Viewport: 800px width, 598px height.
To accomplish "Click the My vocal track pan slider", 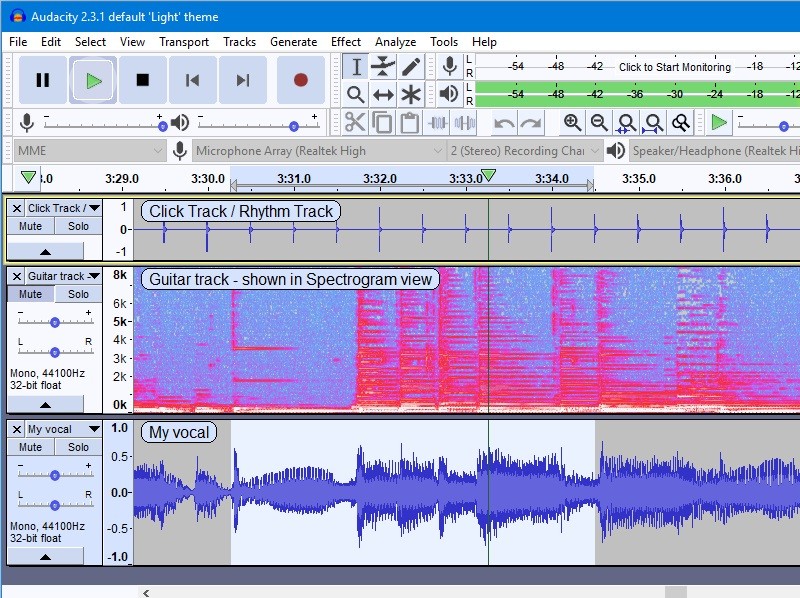I will click(x=55, y=505).
